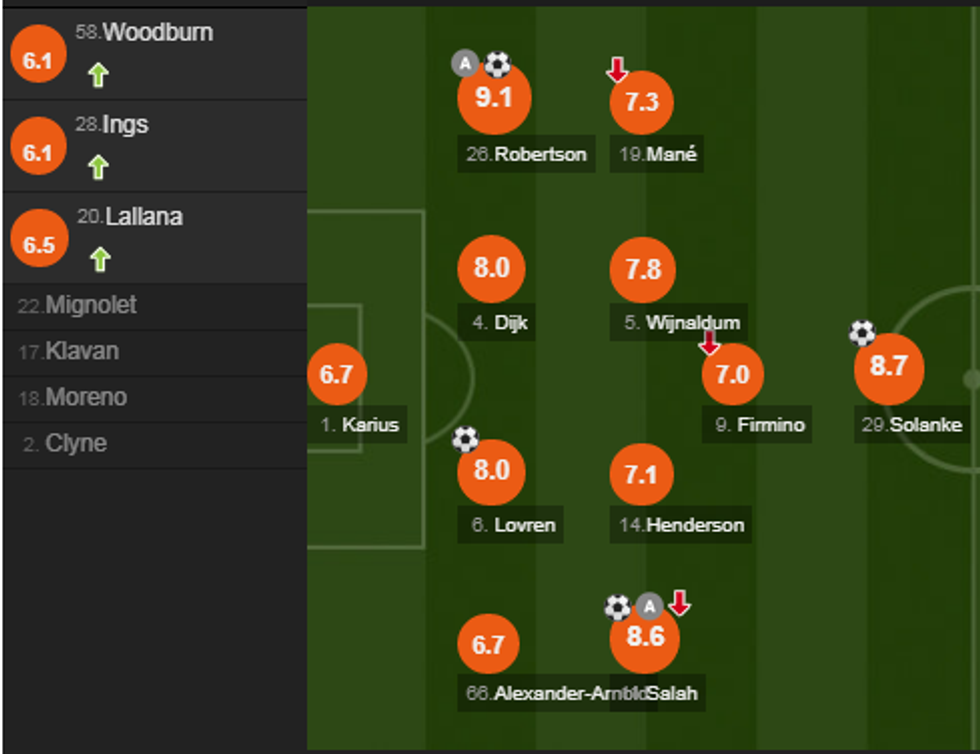The width and height of the screenshot is (980, 754).
Task: Click Robertson's 9.1 rating circle
Action: coord(493,99)
